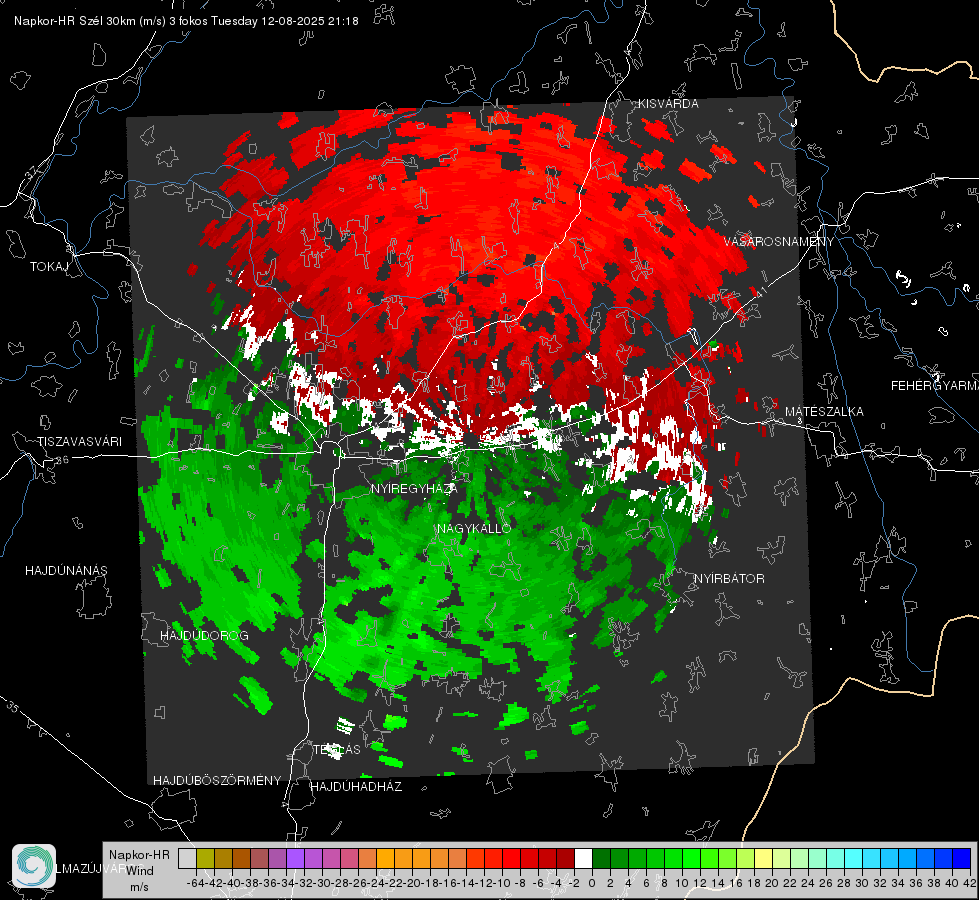Click the Napkor-HR label in the legend

139,855
